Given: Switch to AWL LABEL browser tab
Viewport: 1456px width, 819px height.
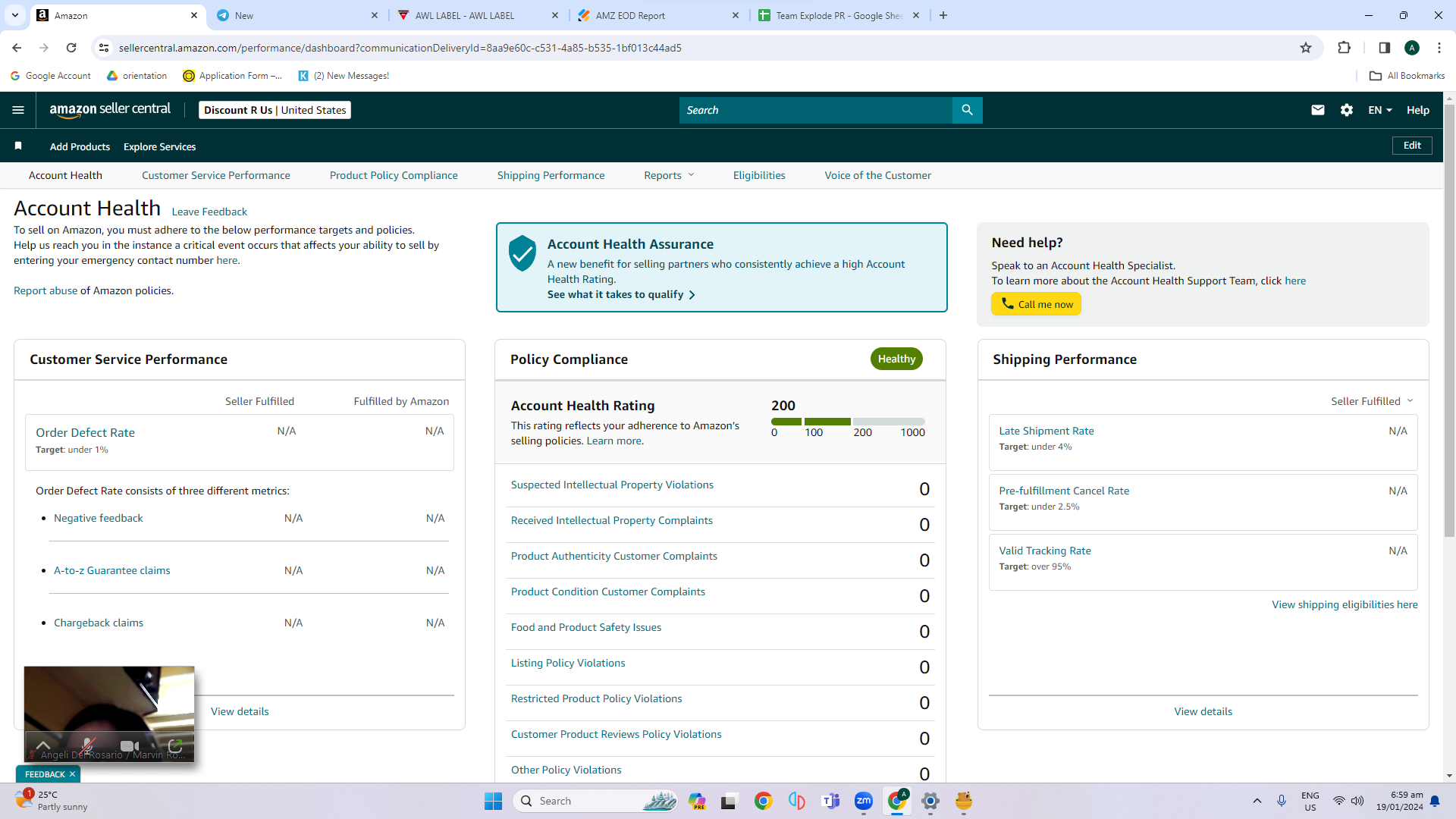Looking at the screenshot, I should click(x=478, y=15).
